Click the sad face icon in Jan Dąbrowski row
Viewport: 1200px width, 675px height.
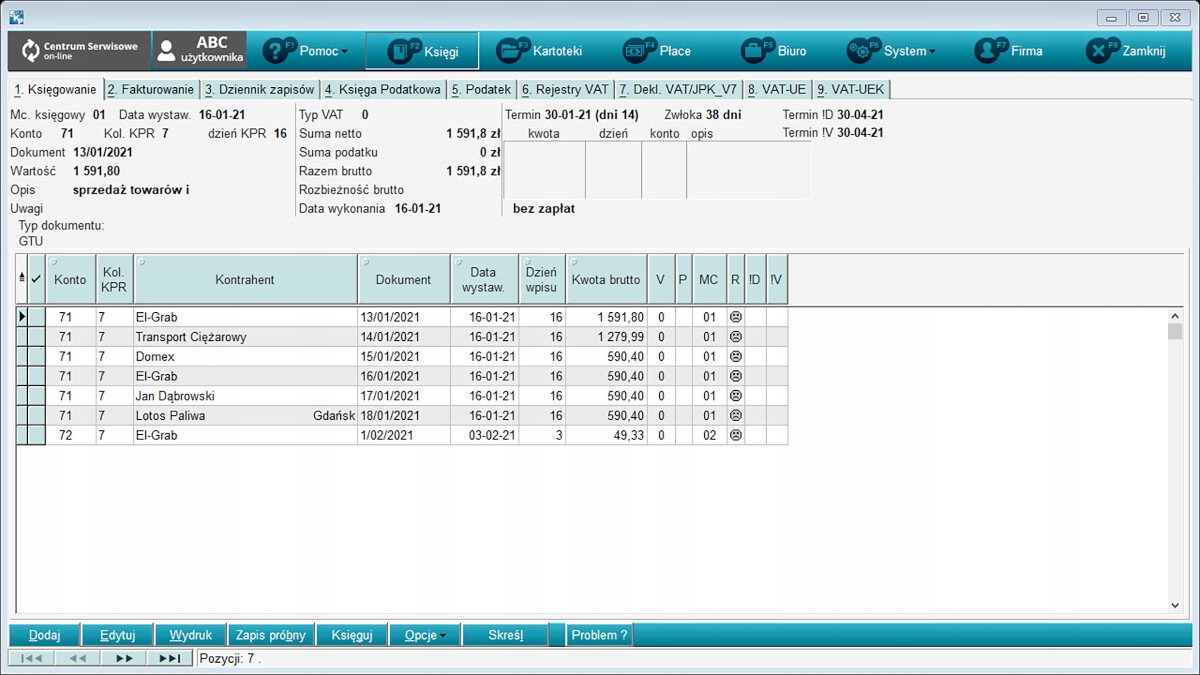point(736,396)
